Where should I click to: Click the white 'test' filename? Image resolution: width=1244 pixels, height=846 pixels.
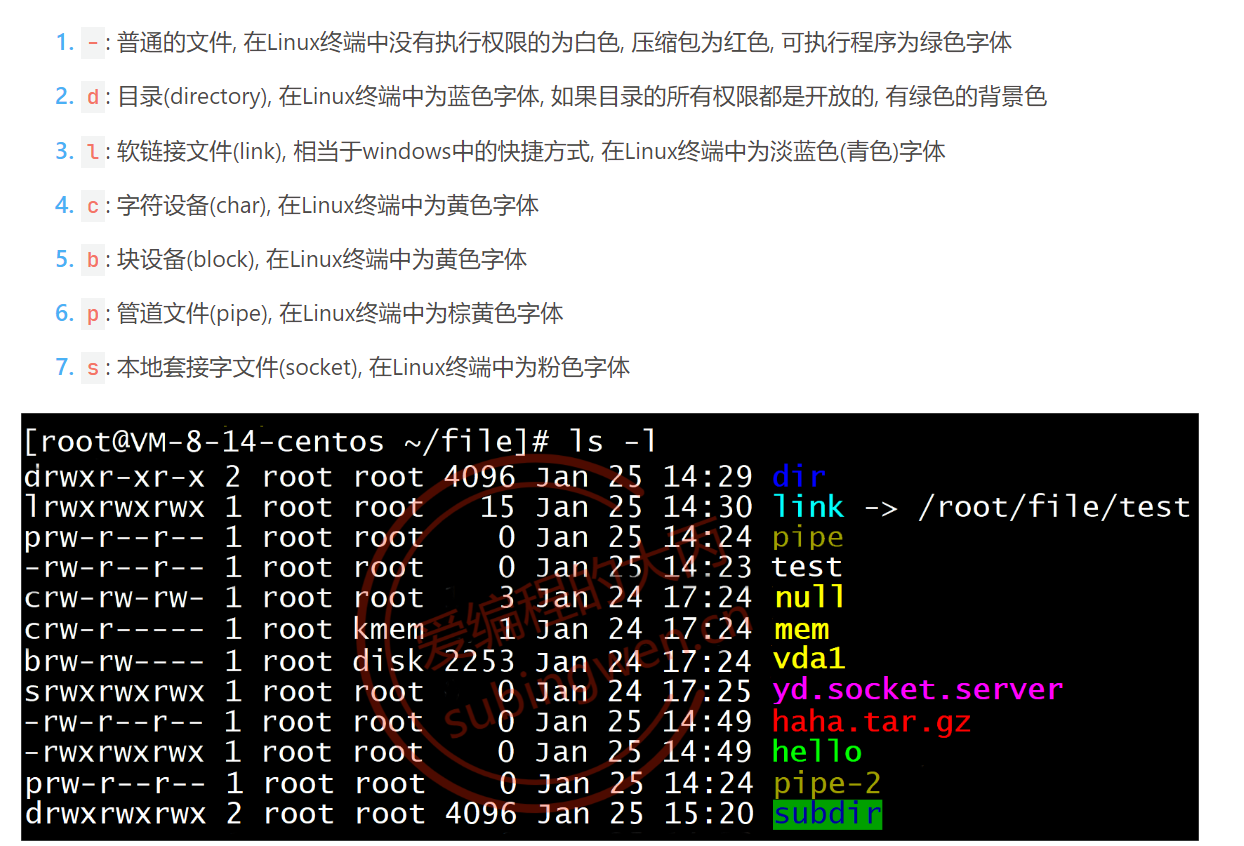pyautogui.click(x=807, y=567)
